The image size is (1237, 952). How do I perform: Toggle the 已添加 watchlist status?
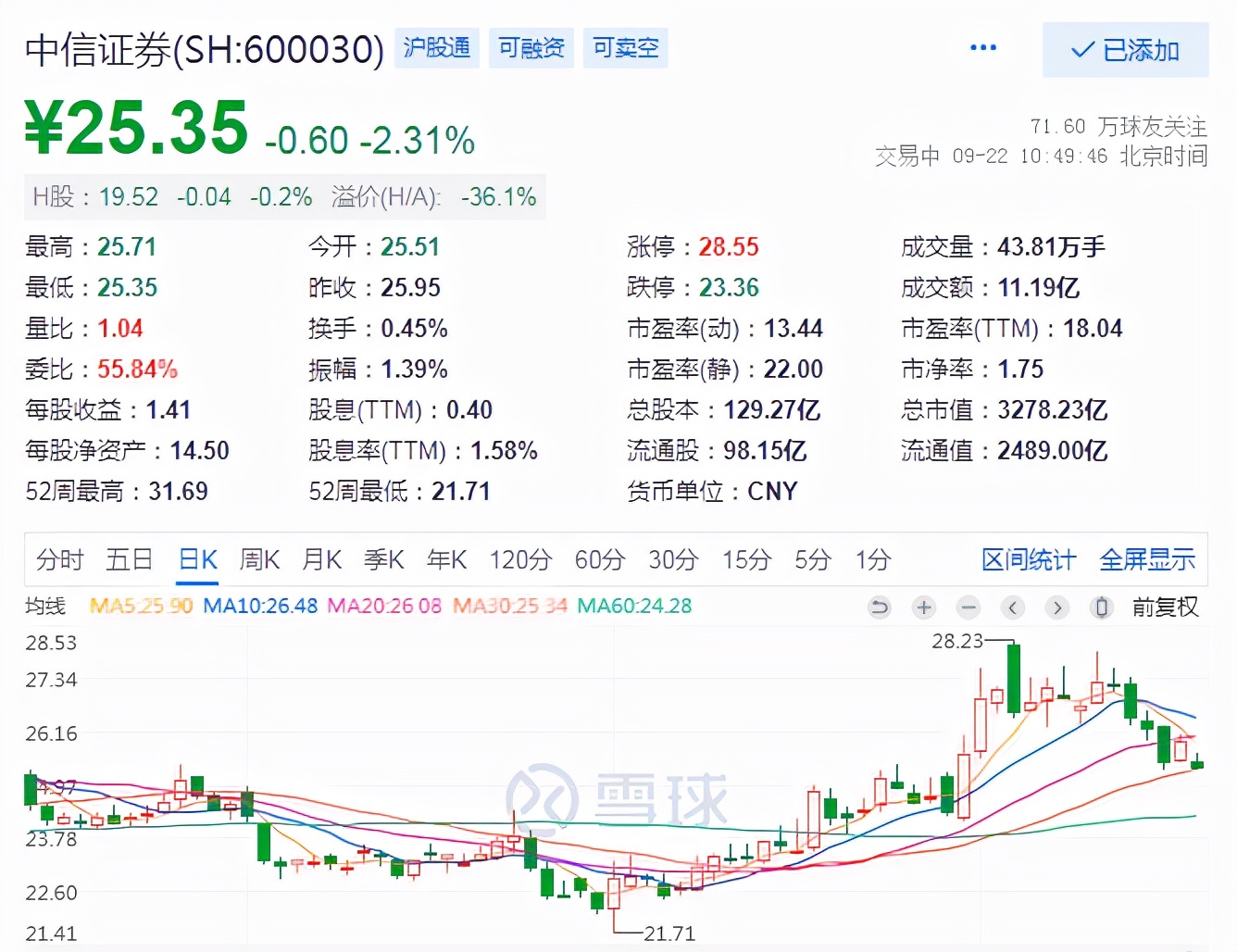[1125, 50]
